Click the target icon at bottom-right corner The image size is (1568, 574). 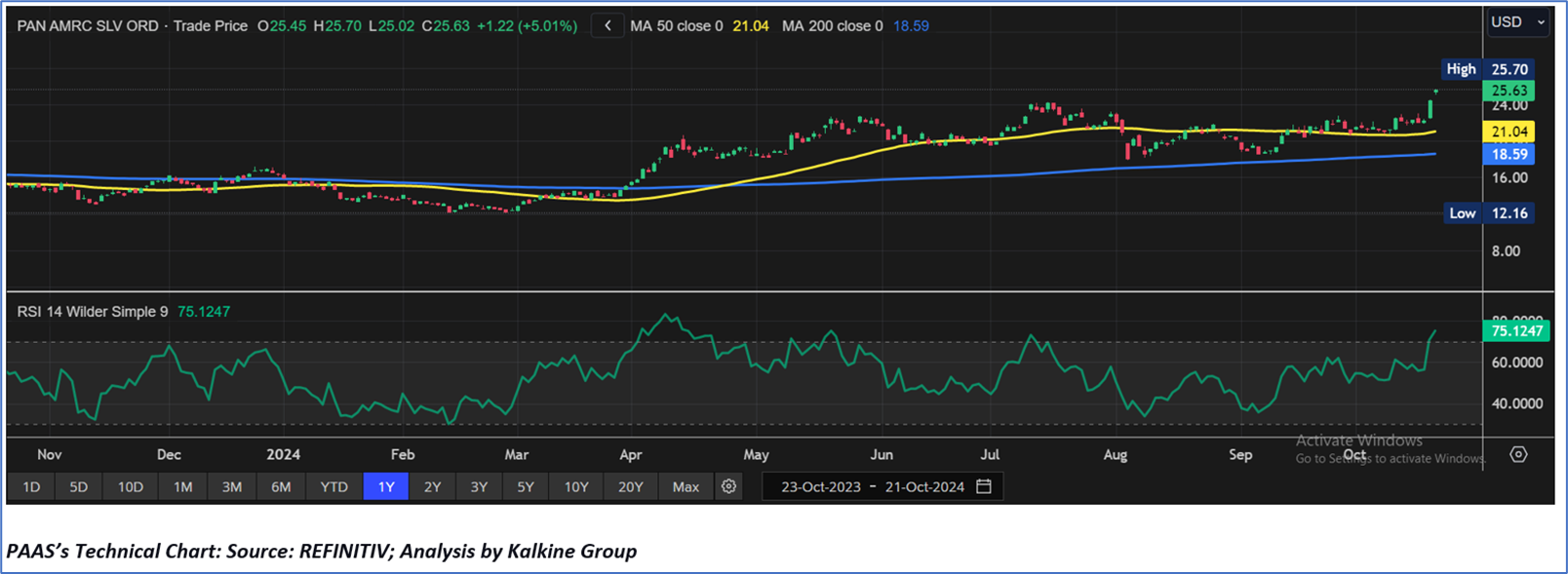[1518, 454]
